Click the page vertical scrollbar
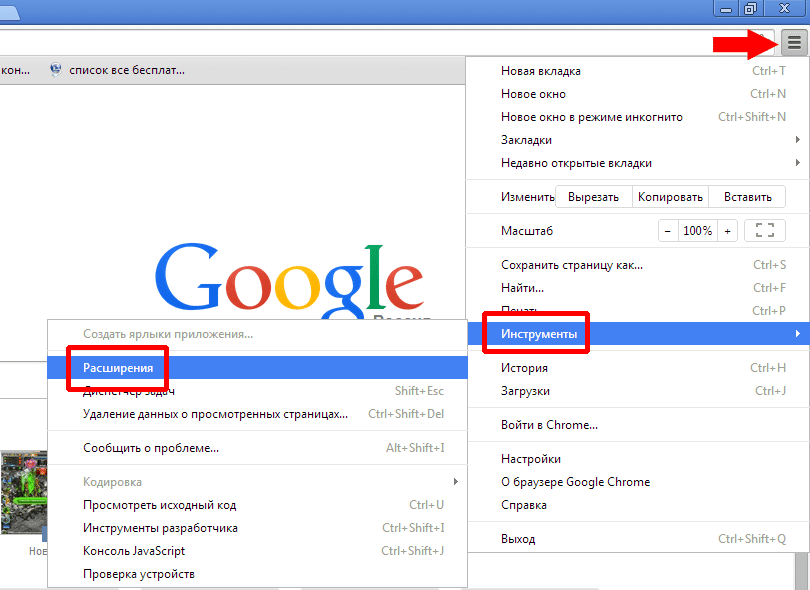 tap(801, 571)
